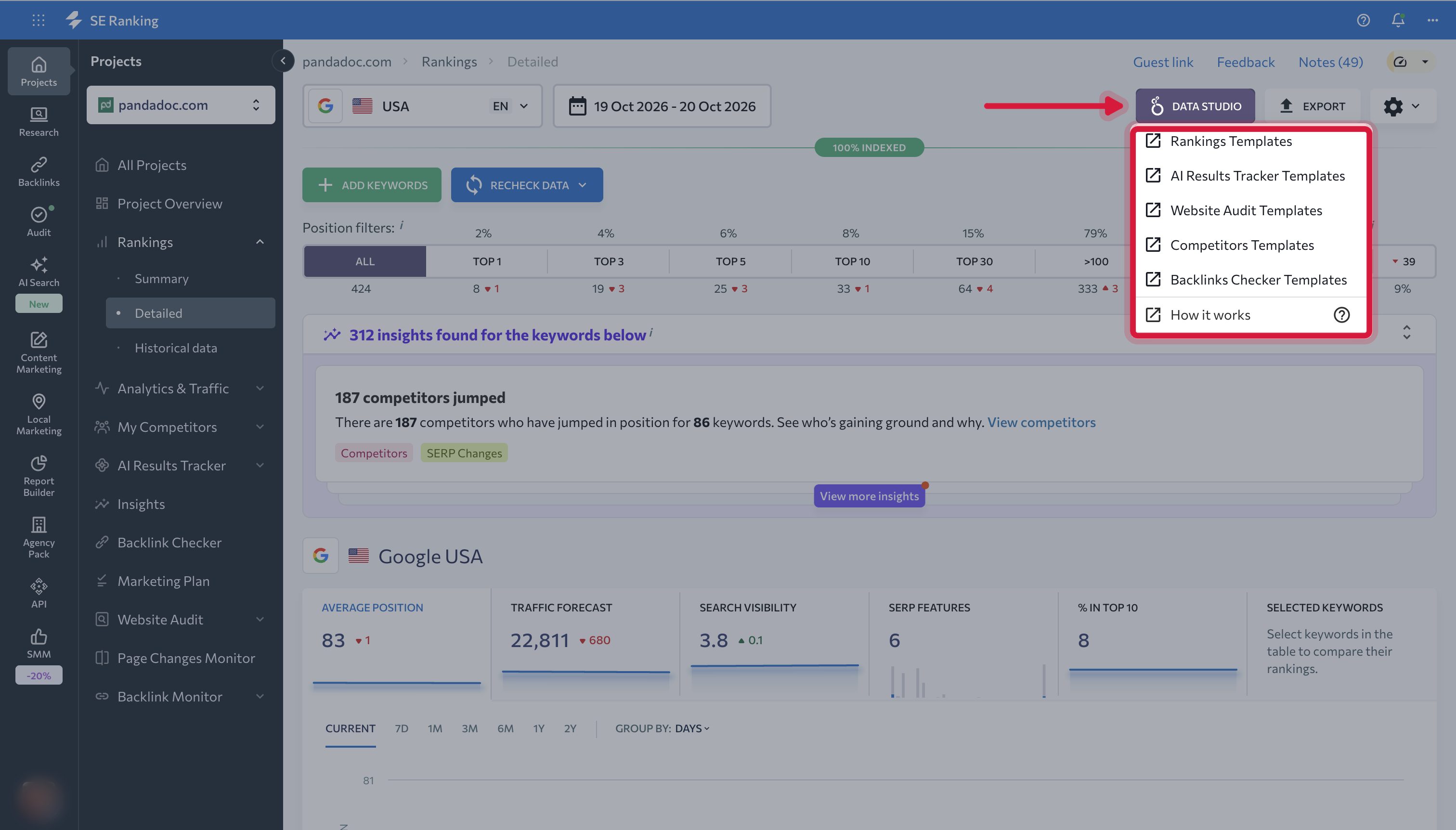This screenshot has width=1456, height=830.
Task: Click the Competitors tag chip
Action: point(374,453)
